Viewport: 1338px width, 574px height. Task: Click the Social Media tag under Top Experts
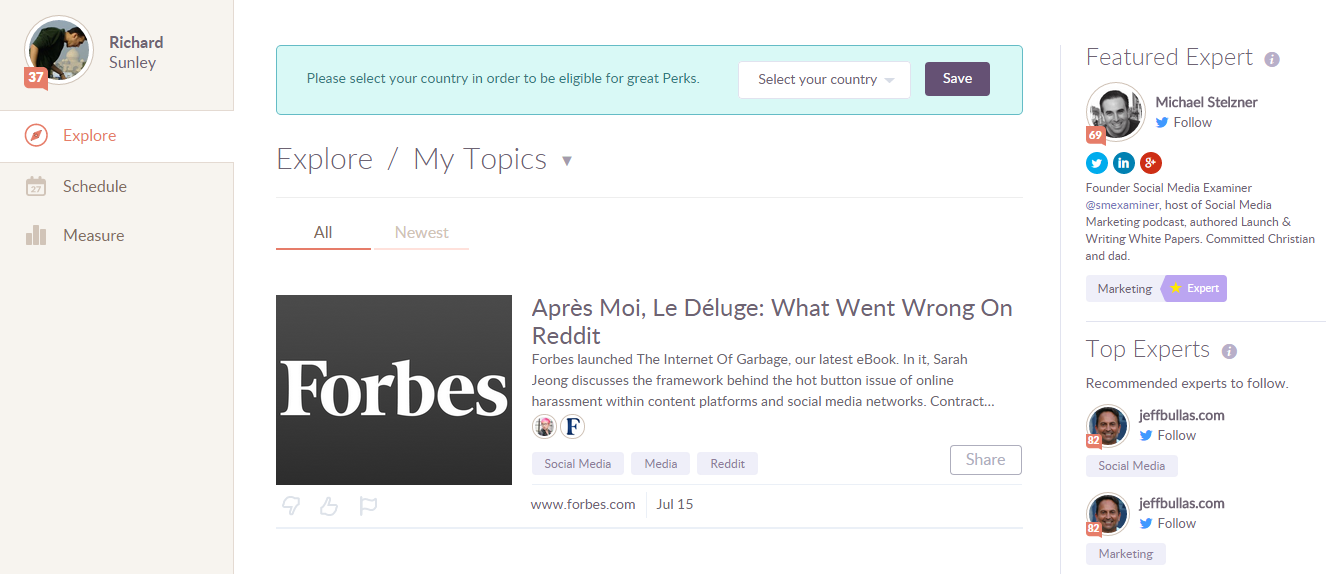click(x=1132, y=465)
